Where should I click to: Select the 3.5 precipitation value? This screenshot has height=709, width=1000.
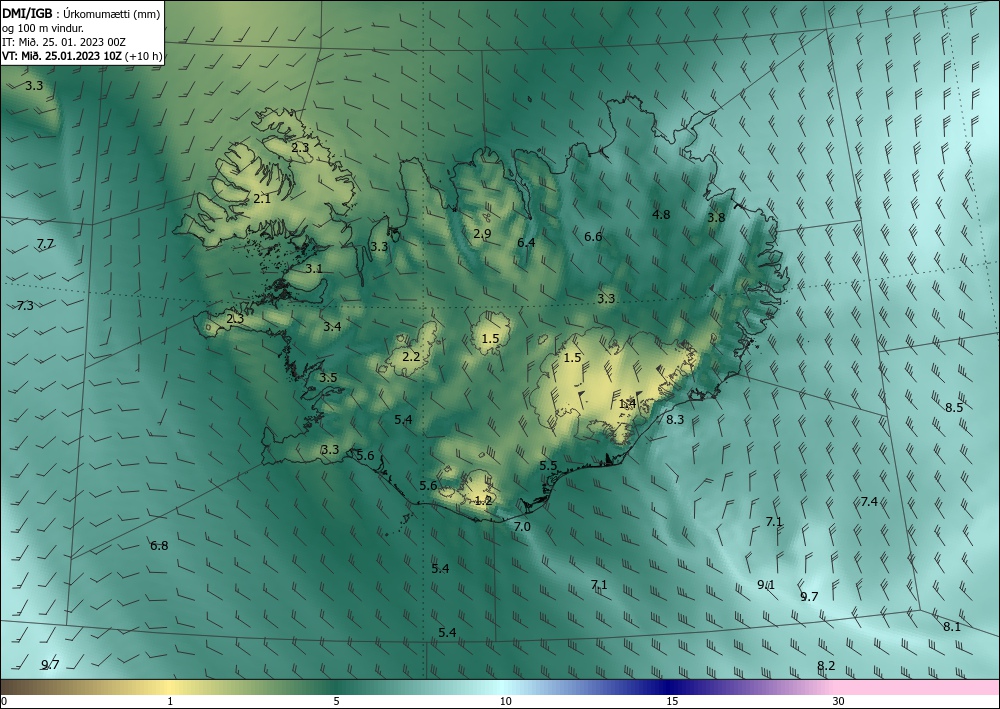(328, 378)
